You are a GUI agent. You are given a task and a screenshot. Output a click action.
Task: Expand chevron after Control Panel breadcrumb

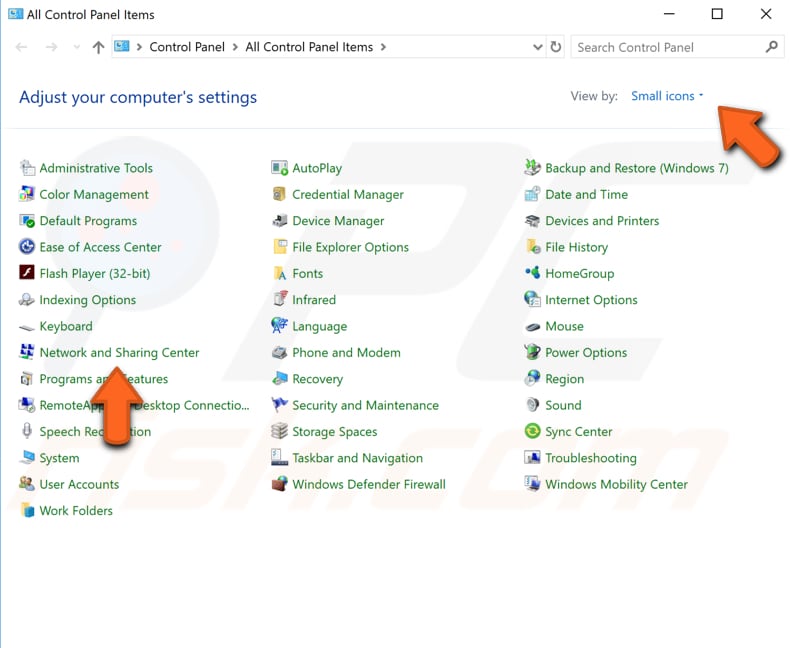pyautogui.click(x=235, y=47)
